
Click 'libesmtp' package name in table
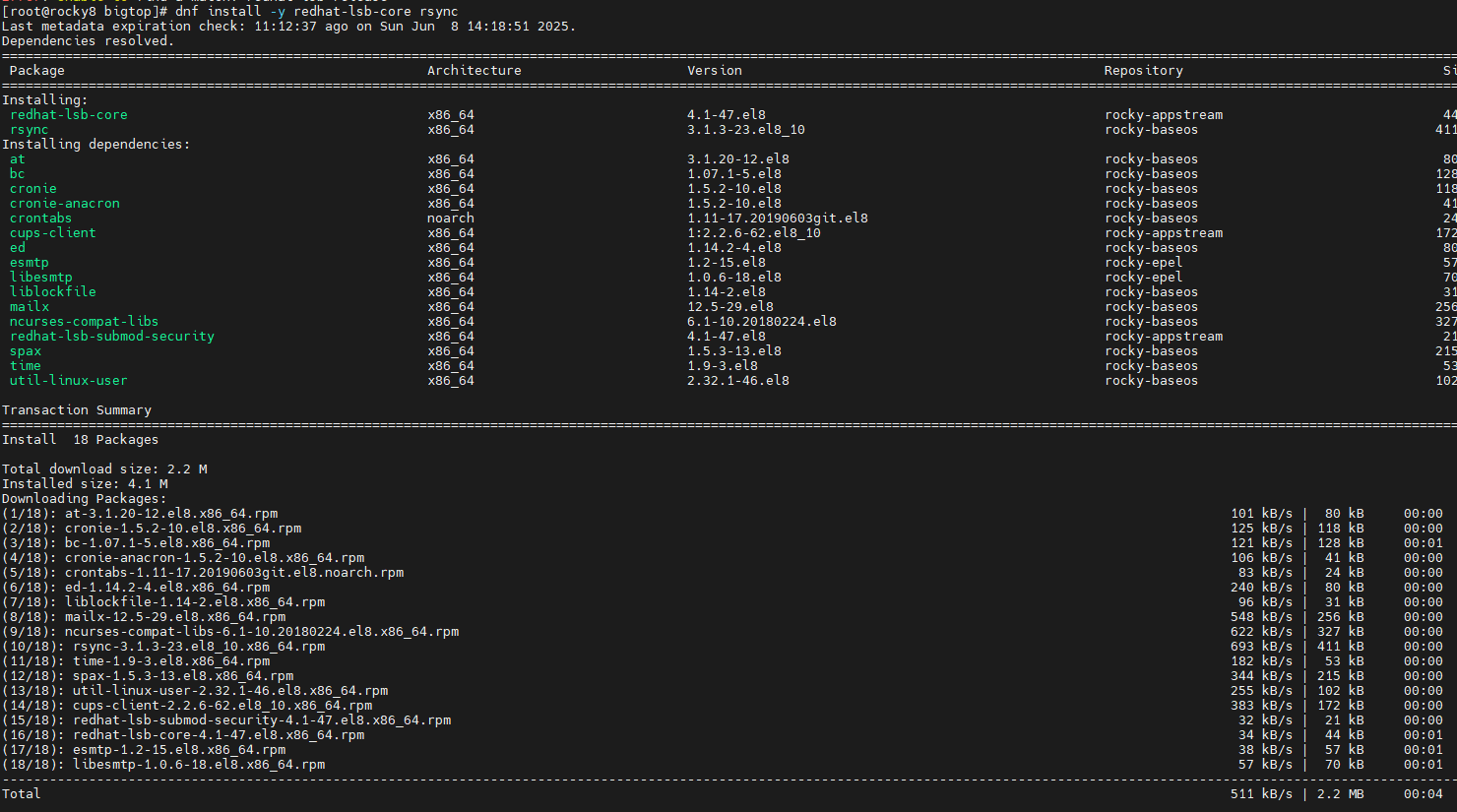[x=41, y=278]
